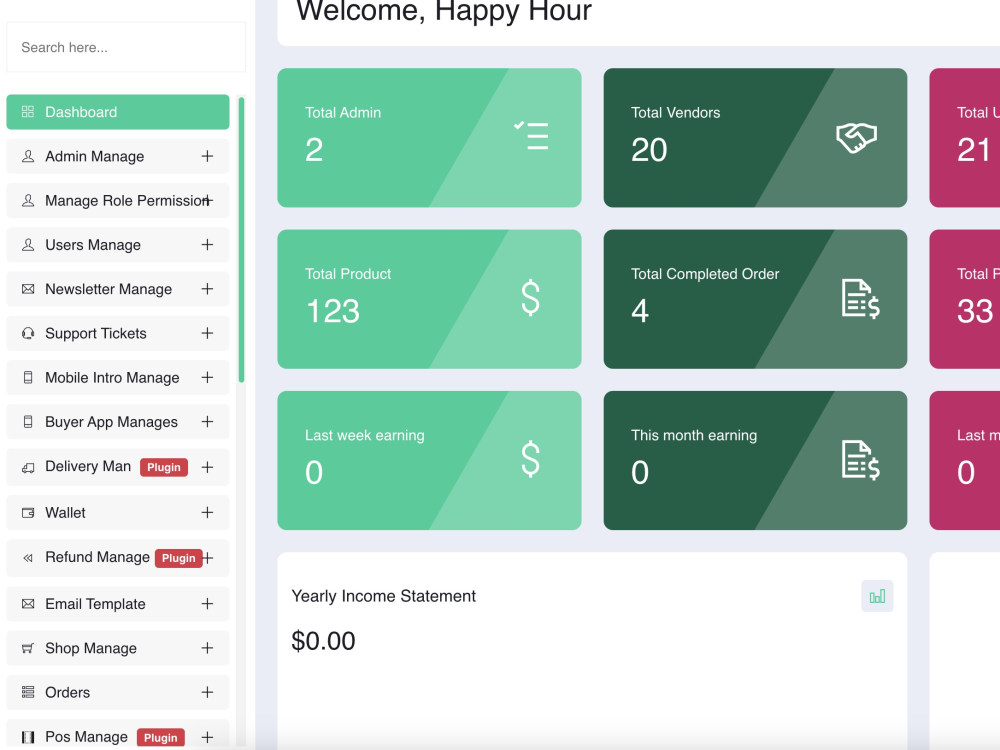Open the Total Completed Order card
Image resolution: width=1000 pixels, height=750 pixels.
pyautogui.click(x=755, y=299)
